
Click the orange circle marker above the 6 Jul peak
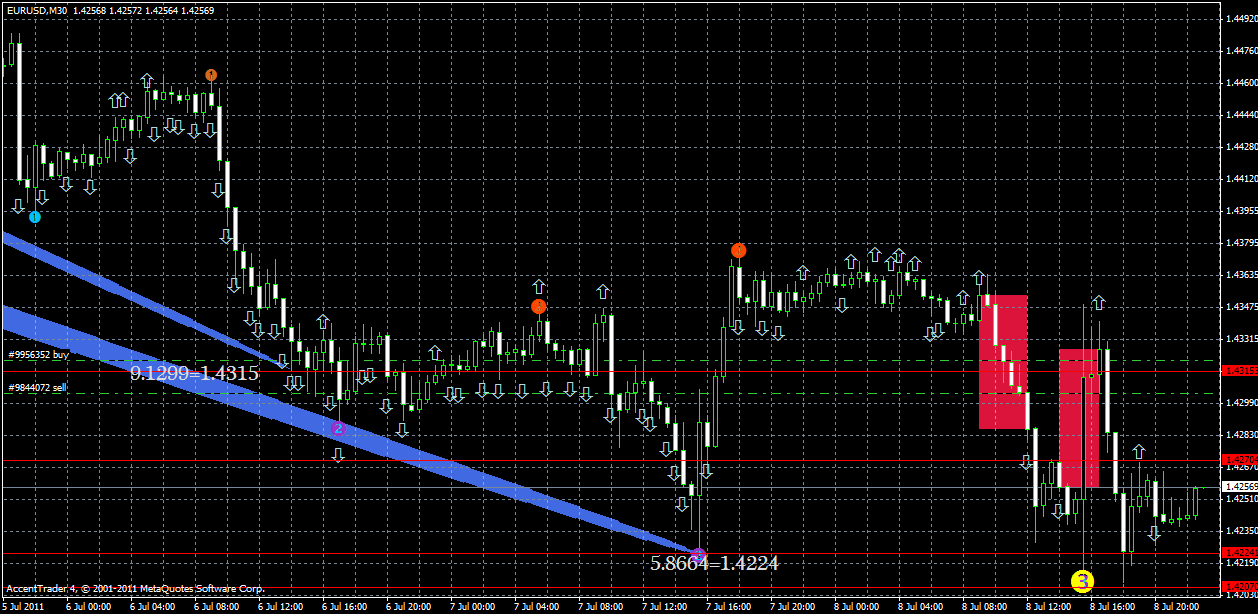pyautogui.click(x=211, y=74)
